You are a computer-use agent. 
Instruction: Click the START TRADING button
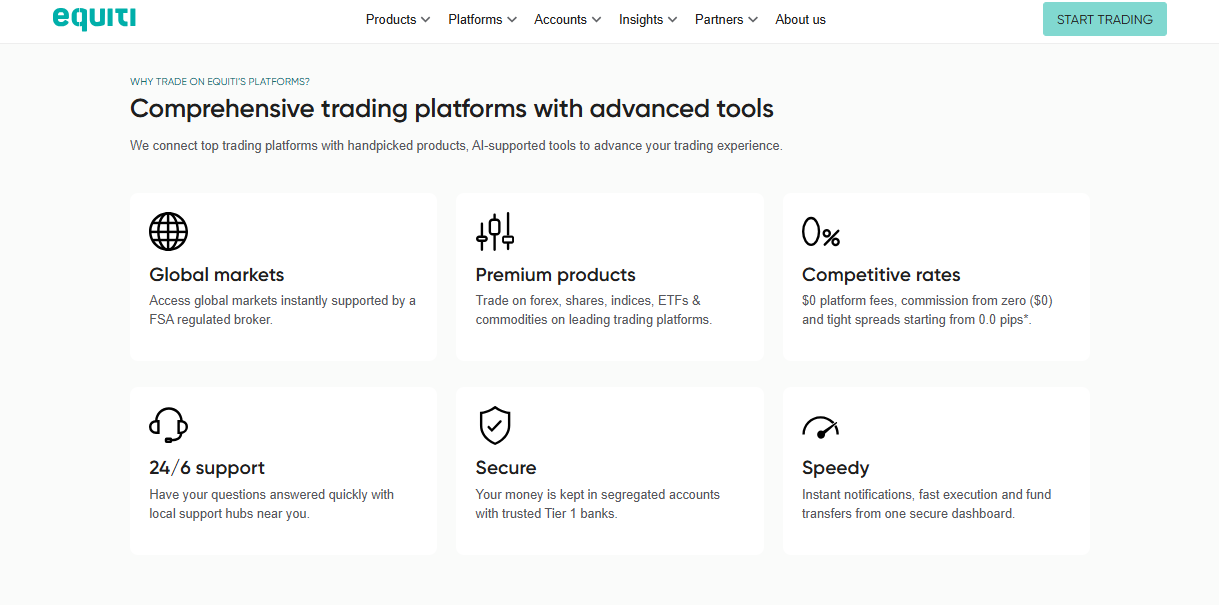pyautogui.click(x=1104, y=19)
